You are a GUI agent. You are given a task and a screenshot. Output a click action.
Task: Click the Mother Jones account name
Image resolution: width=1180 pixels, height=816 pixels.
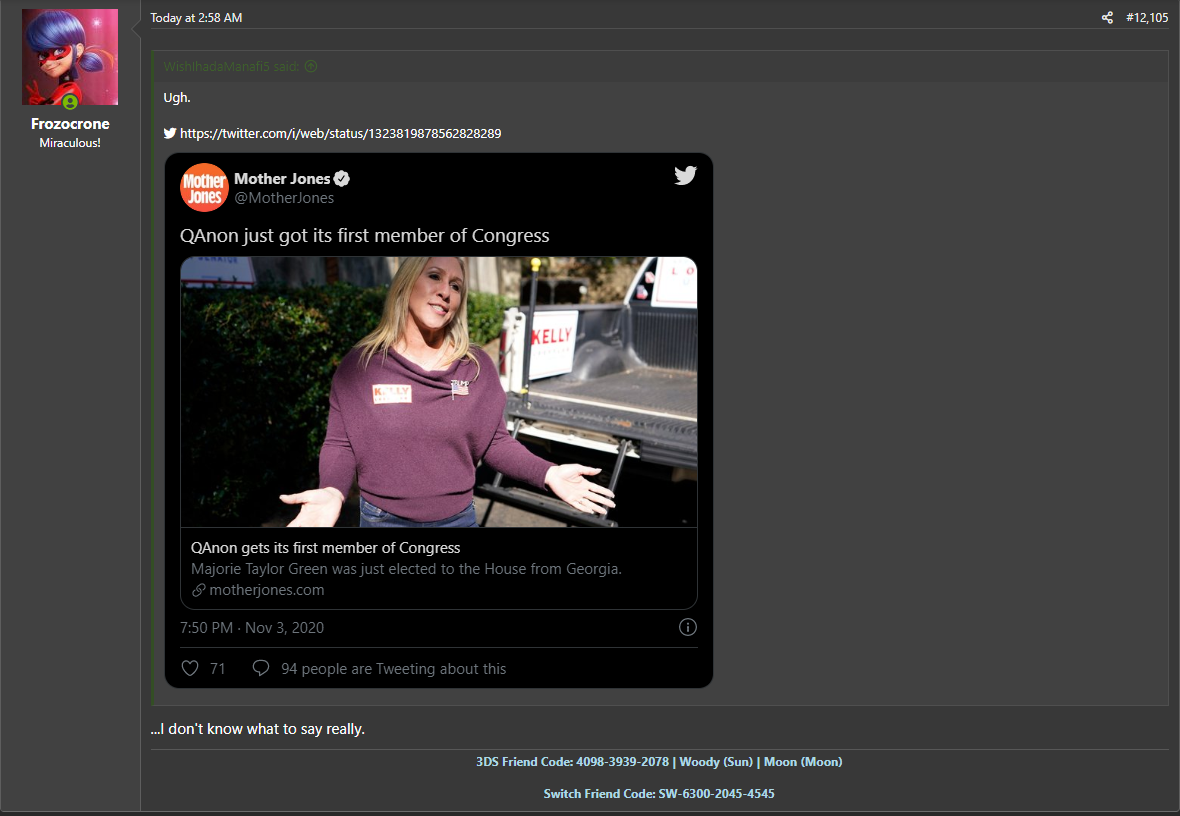282,178
